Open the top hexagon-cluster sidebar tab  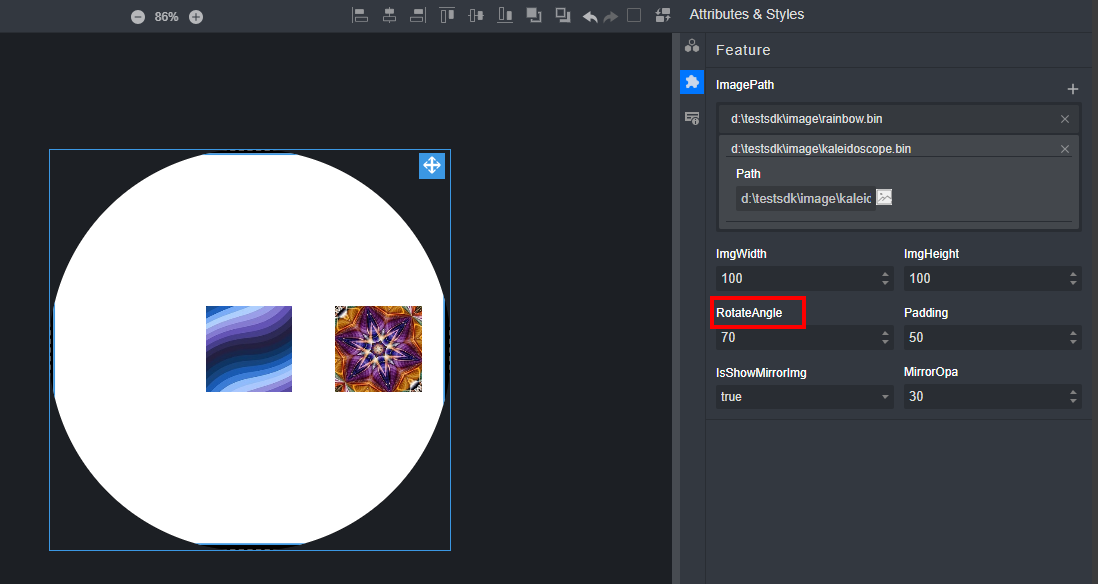point(691,46)
